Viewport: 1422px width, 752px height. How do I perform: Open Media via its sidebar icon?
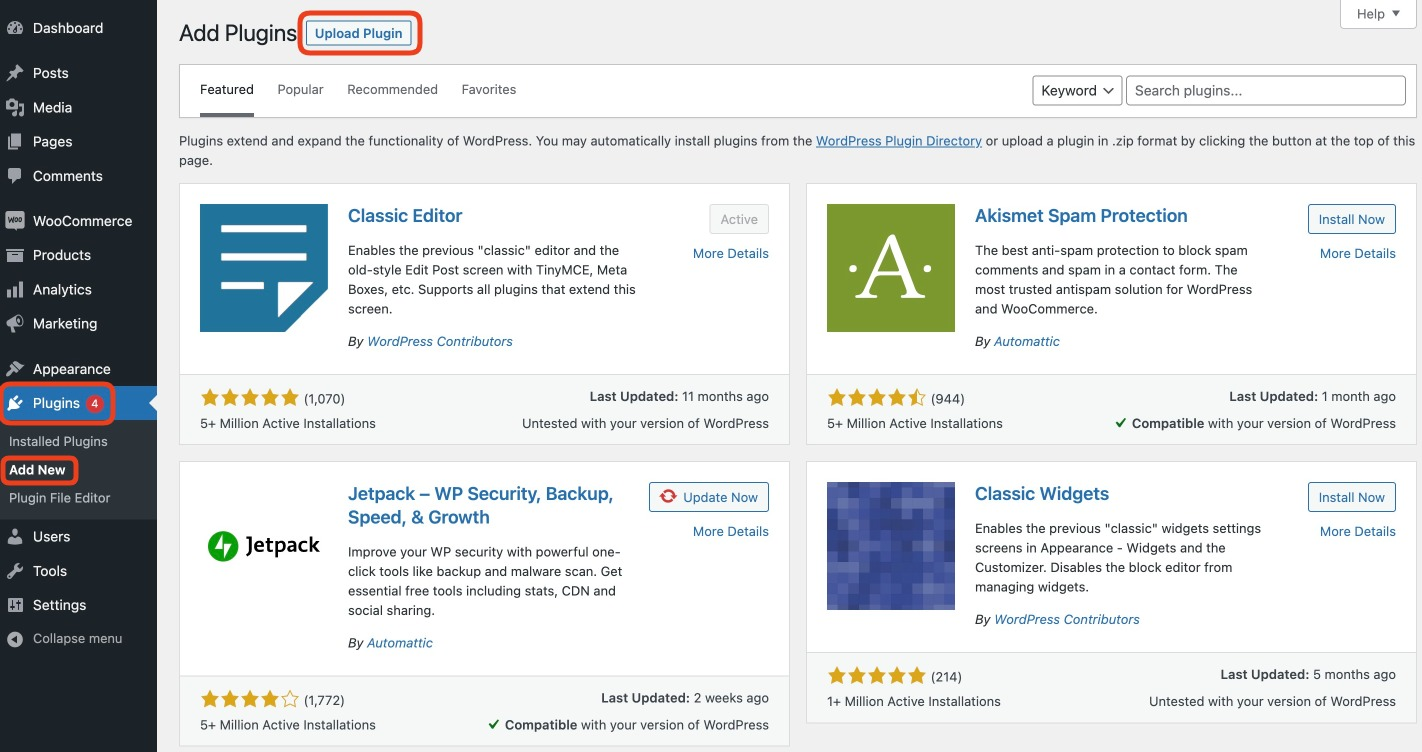[15, 107]
